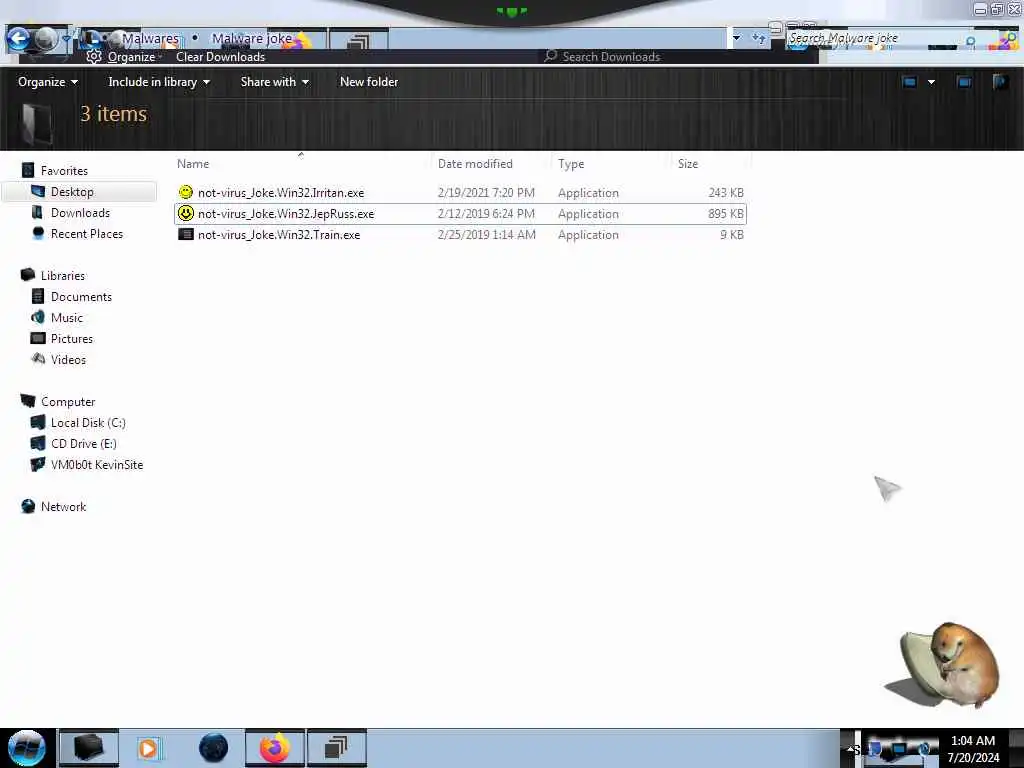The width and height of the screenshot is (1024, 768).
Task: Open the Music library
Action: (67, 317)
